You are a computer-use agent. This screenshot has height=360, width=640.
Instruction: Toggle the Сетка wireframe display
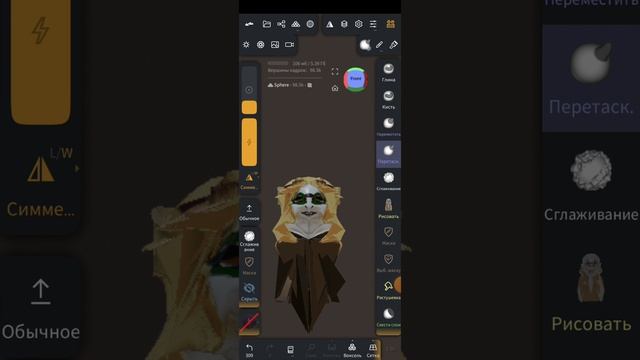[373, 350]
